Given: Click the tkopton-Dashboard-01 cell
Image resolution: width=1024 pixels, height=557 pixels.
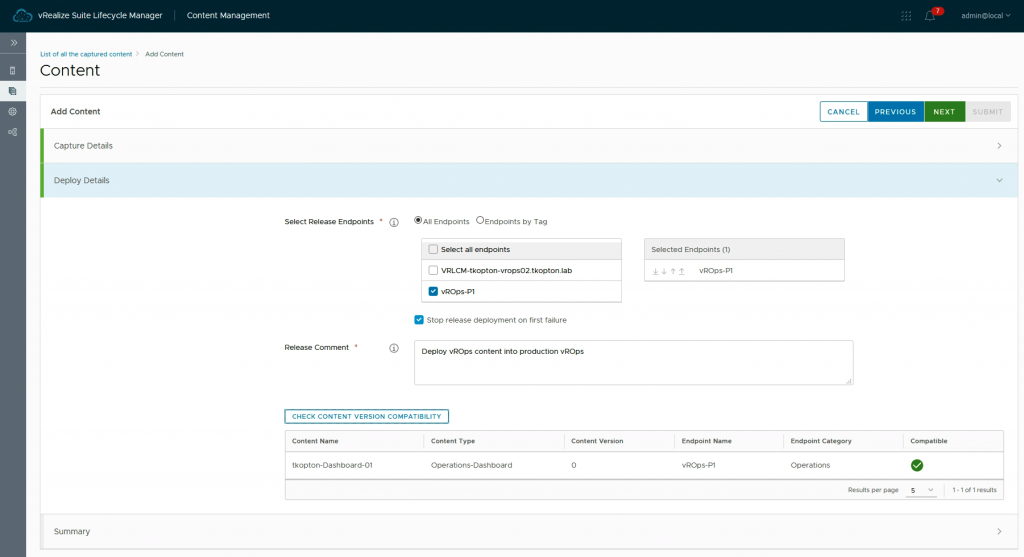Looking at the screenshot, I should [x=332, y=465].
